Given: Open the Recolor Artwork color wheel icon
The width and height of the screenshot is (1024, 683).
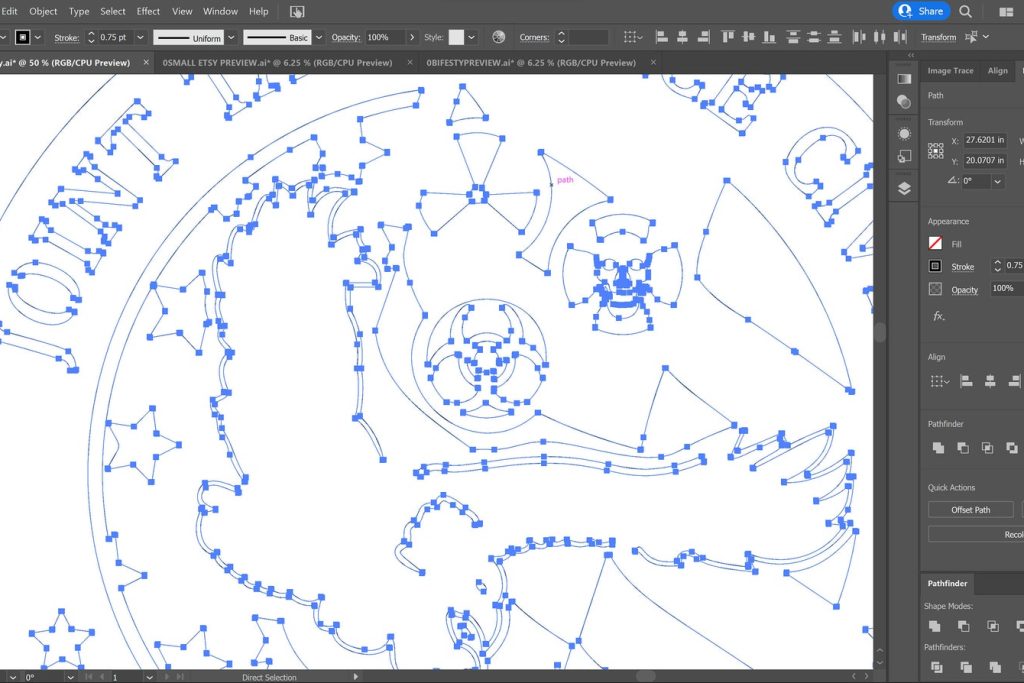Looking at the screenshot, I should click(x=498, y=37).
